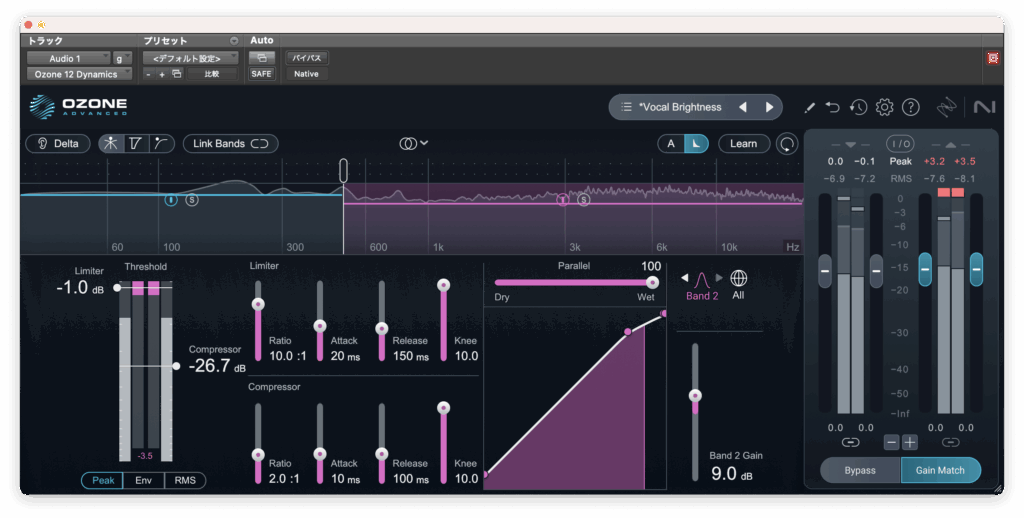
Task: Click the help question mark icon
Action: pos(910,107)
